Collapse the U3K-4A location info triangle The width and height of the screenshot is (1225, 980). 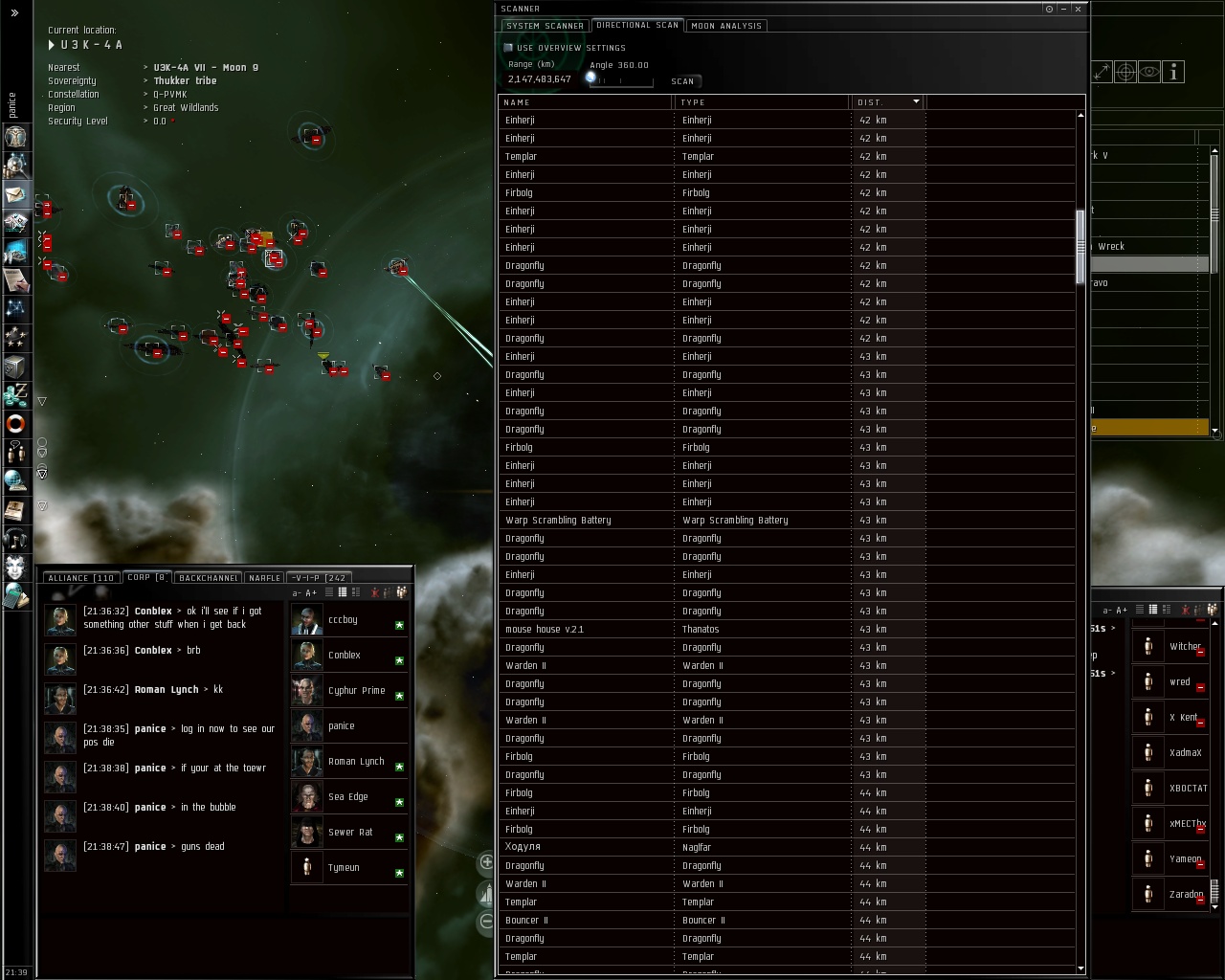click(52, 45)
